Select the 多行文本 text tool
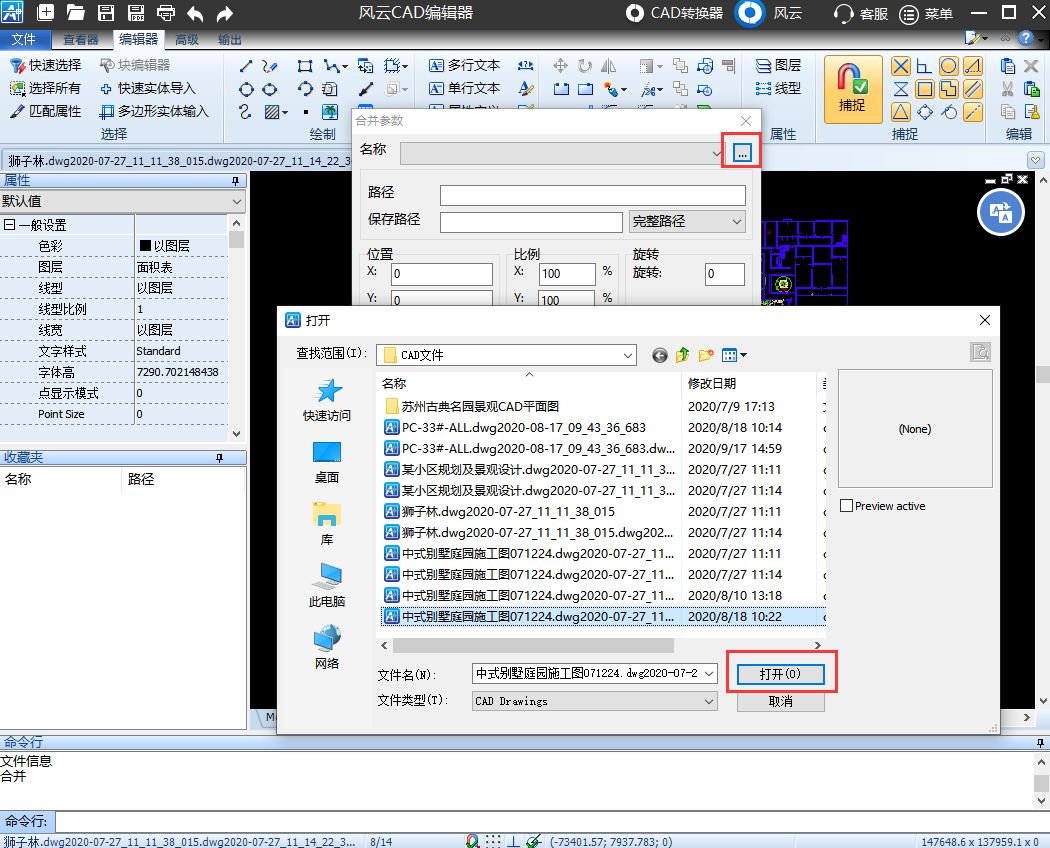This screenshot has height=848, width=1050. 464,65
